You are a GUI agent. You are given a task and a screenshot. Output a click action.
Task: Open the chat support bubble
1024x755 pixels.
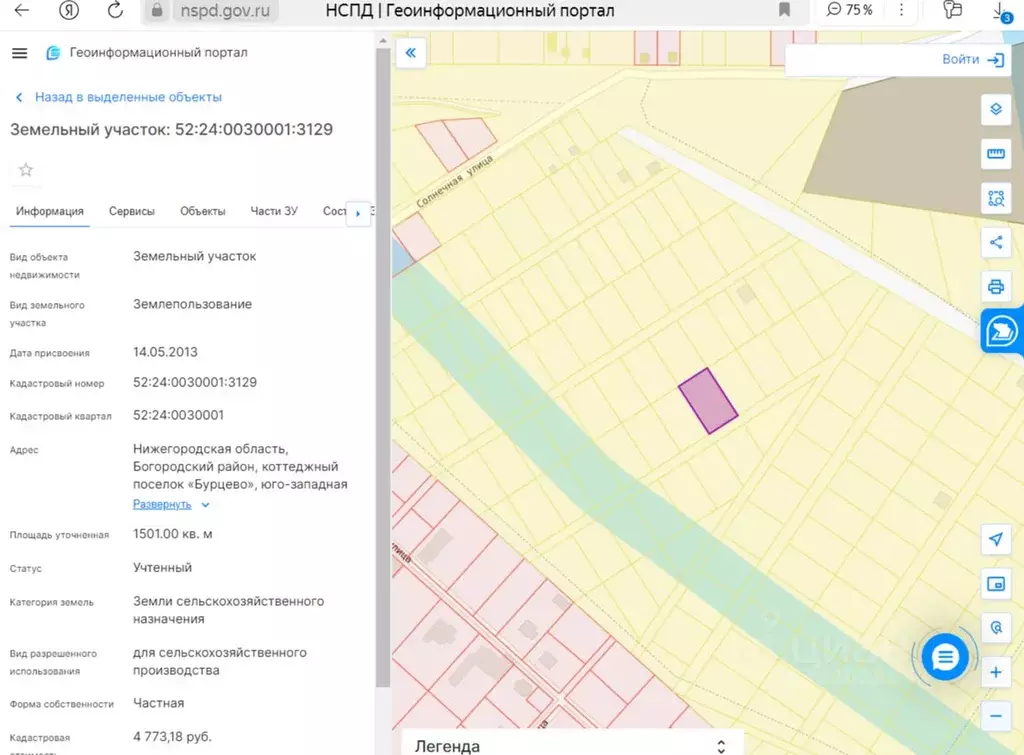pos(945,657)
